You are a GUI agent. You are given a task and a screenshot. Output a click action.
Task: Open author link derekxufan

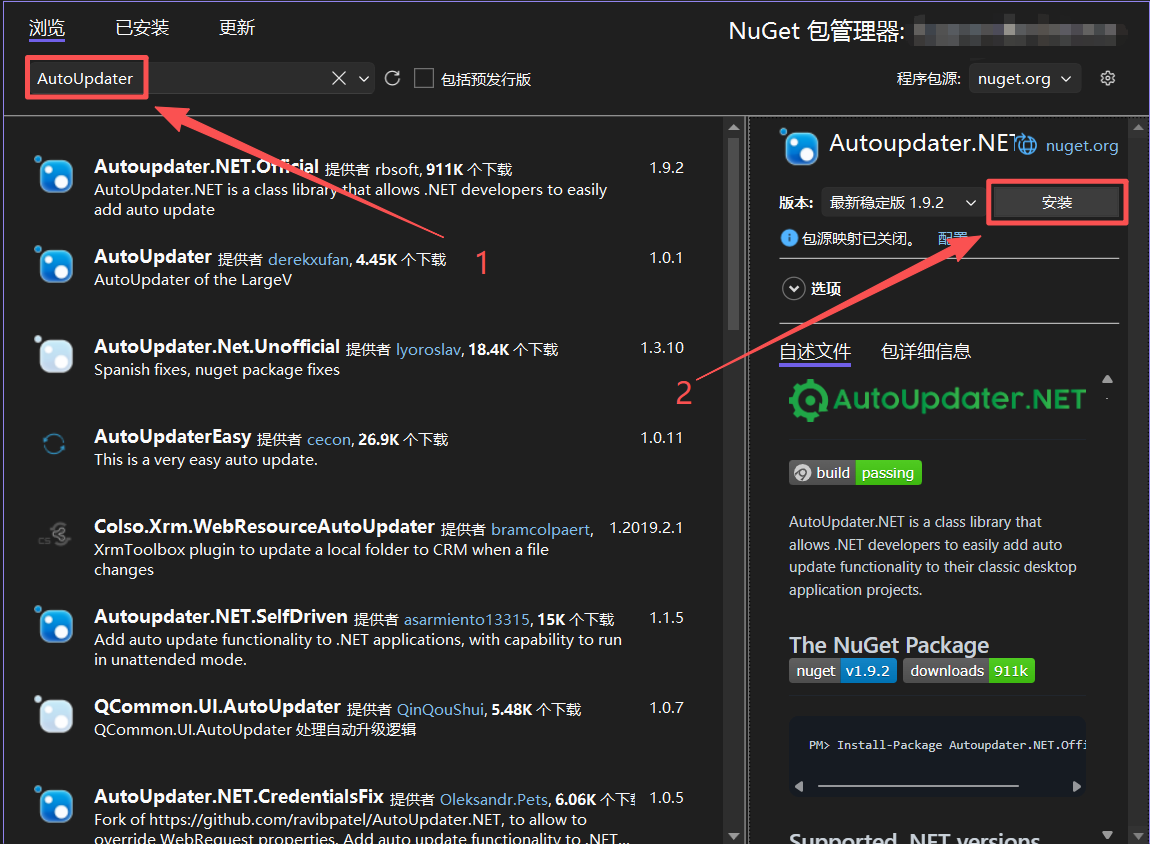pyautogui.click(x=308, y=260)
